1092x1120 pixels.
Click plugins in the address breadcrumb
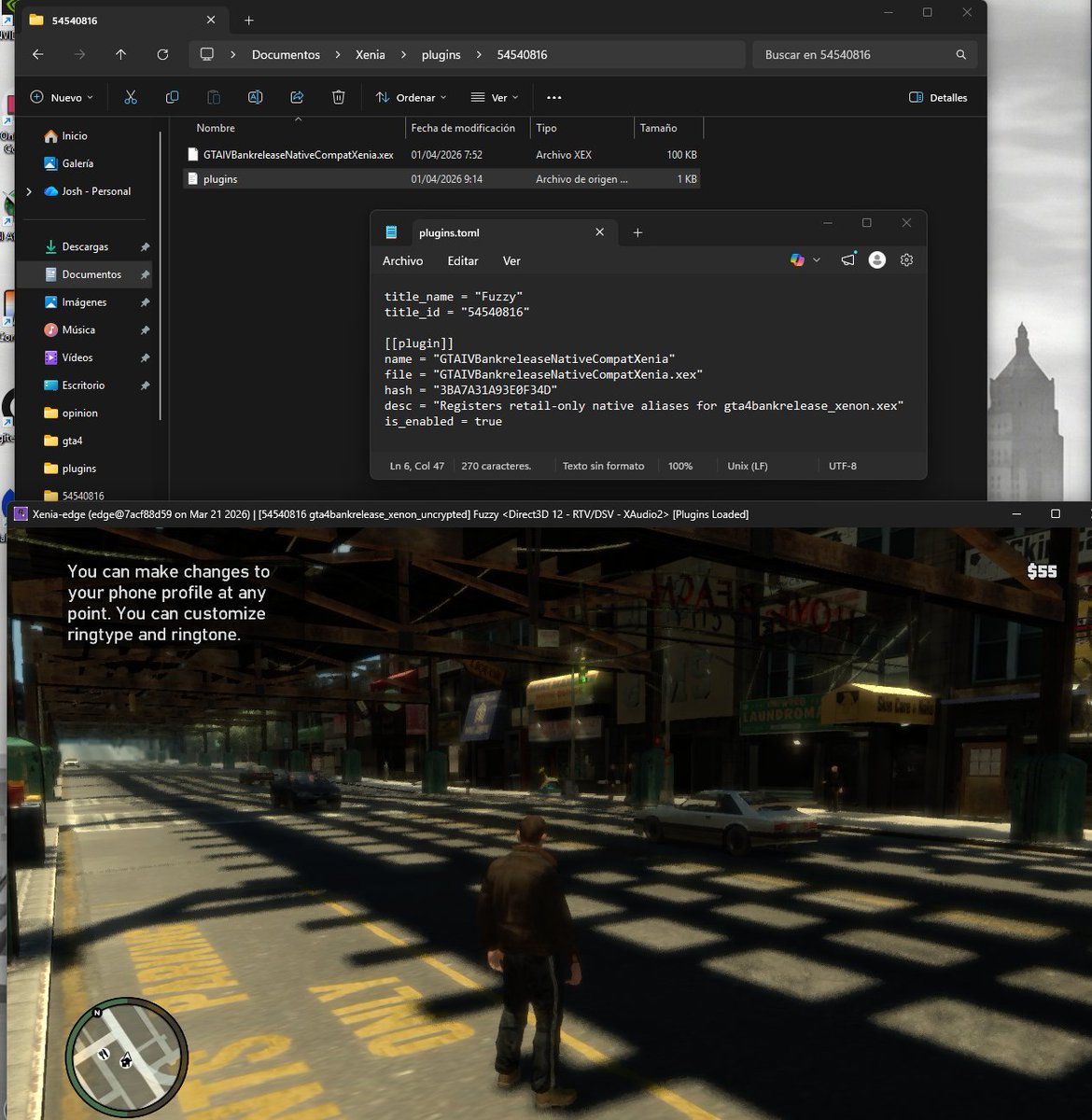pyautogui.click(x=441, y=55)
